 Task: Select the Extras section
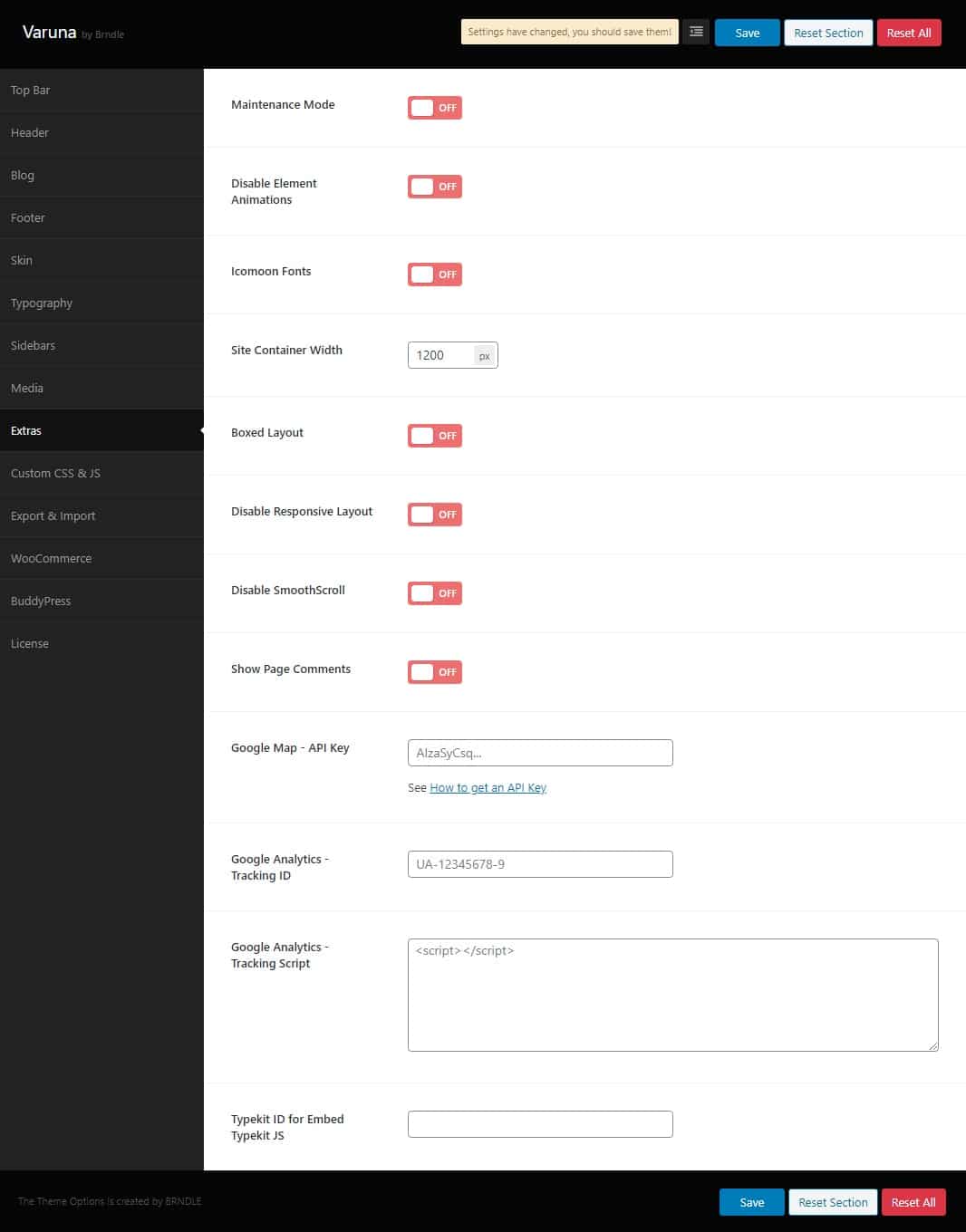point(101,431)
